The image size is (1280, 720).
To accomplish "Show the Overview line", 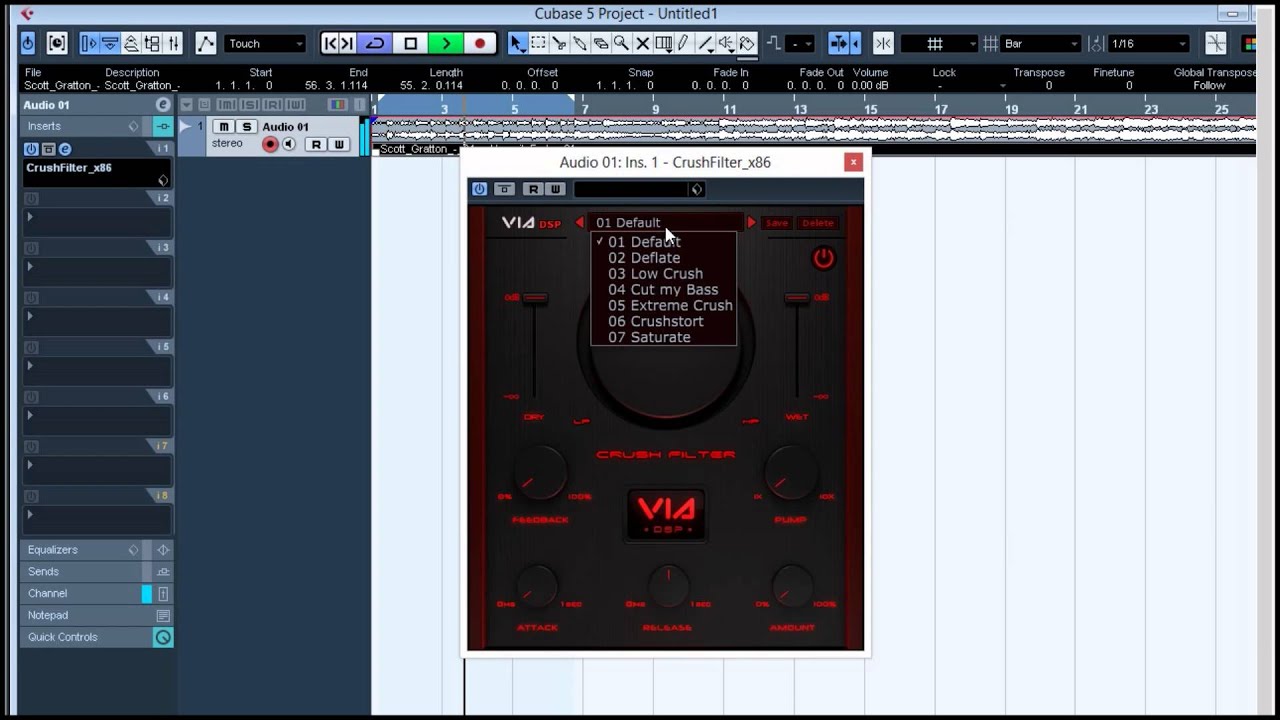I will 131,44.
